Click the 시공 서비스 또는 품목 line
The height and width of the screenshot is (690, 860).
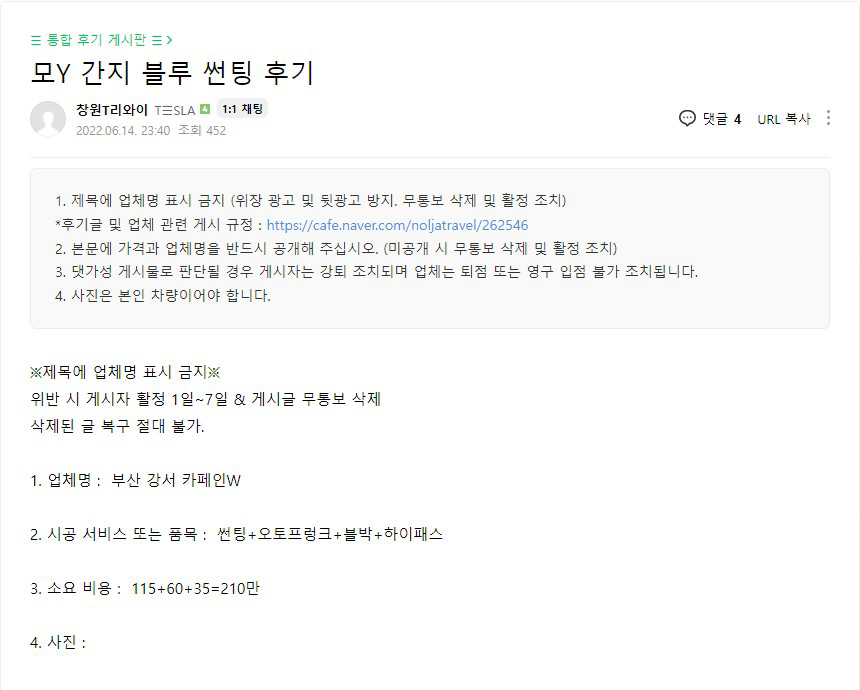pyautogui.click(x=236, y=534)
